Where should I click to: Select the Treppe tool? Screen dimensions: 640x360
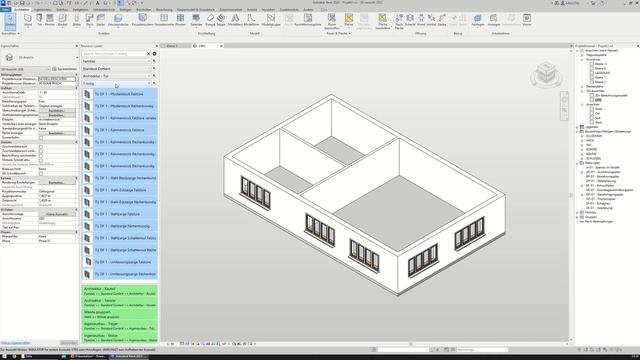(x=221, y=20)
